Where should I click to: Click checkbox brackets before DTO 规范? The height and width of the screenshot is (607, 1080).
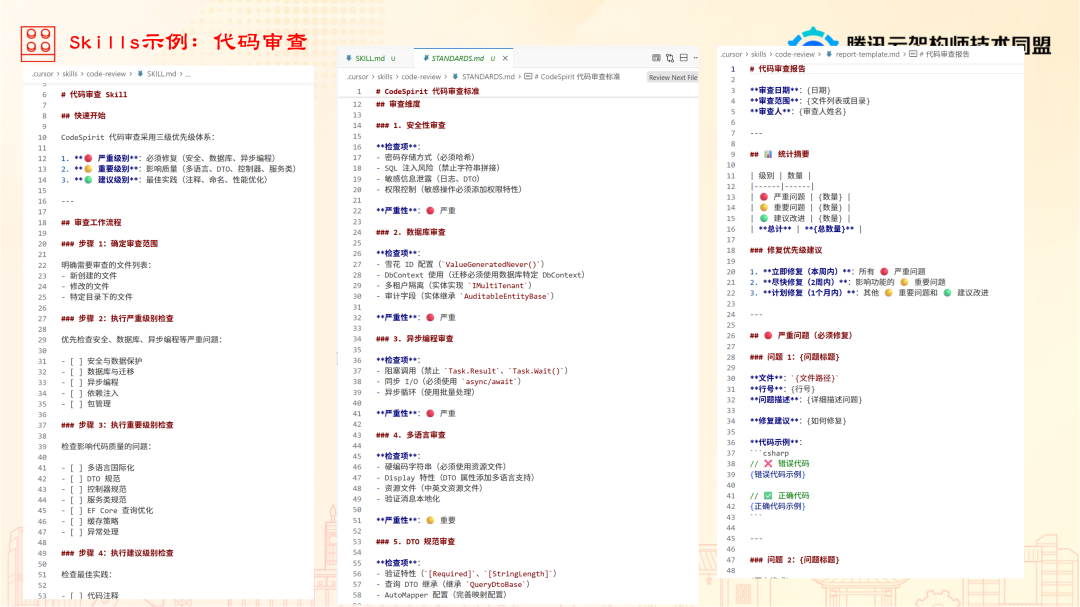coord(76,478)
